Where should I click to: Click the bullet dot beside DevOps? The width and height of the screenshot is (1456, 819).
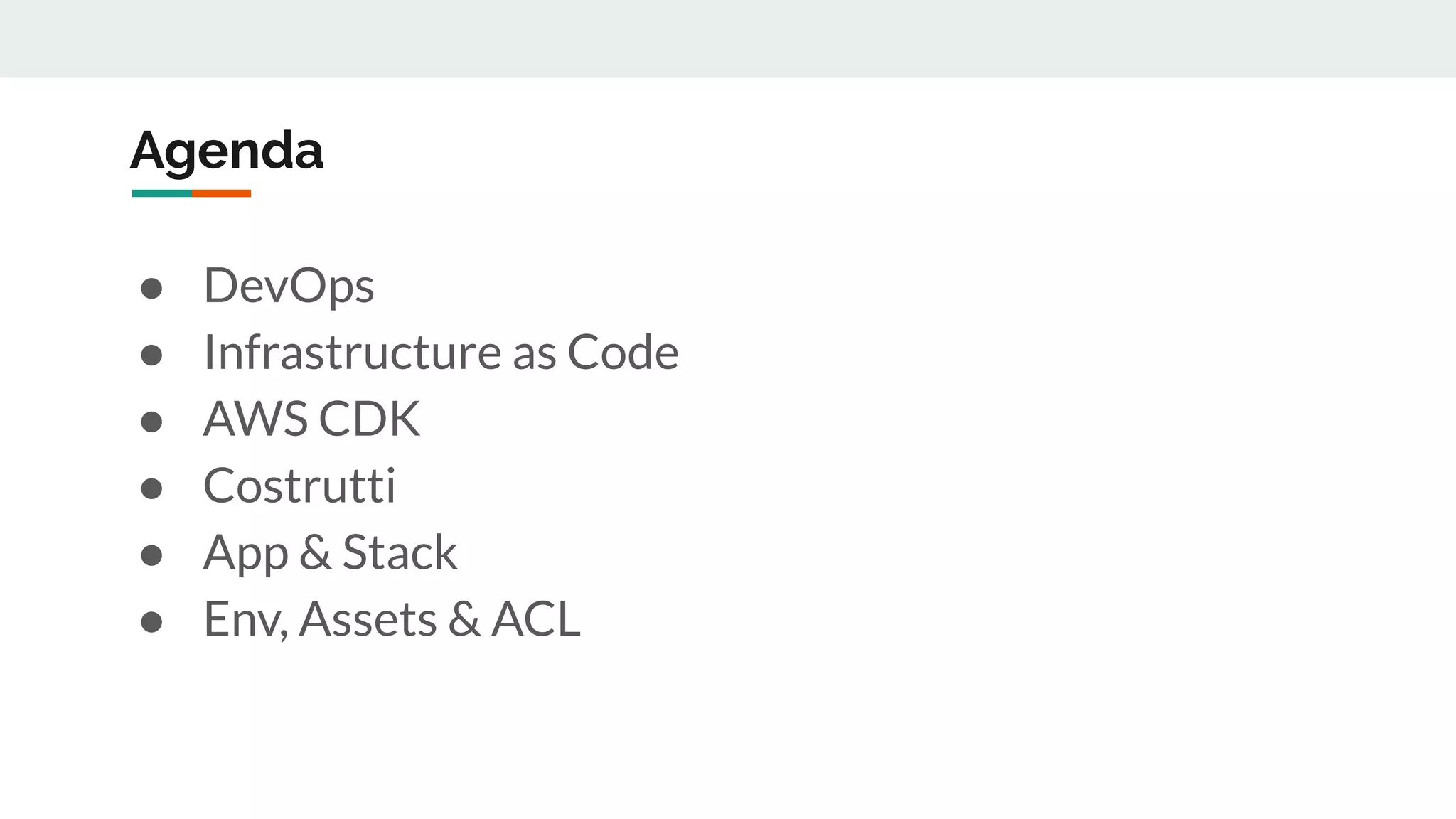tap(151, 289)
